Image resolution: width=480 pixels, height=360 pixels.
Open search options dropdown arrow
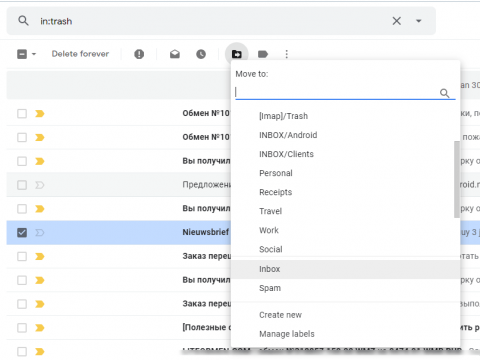(x=419, y=21)
